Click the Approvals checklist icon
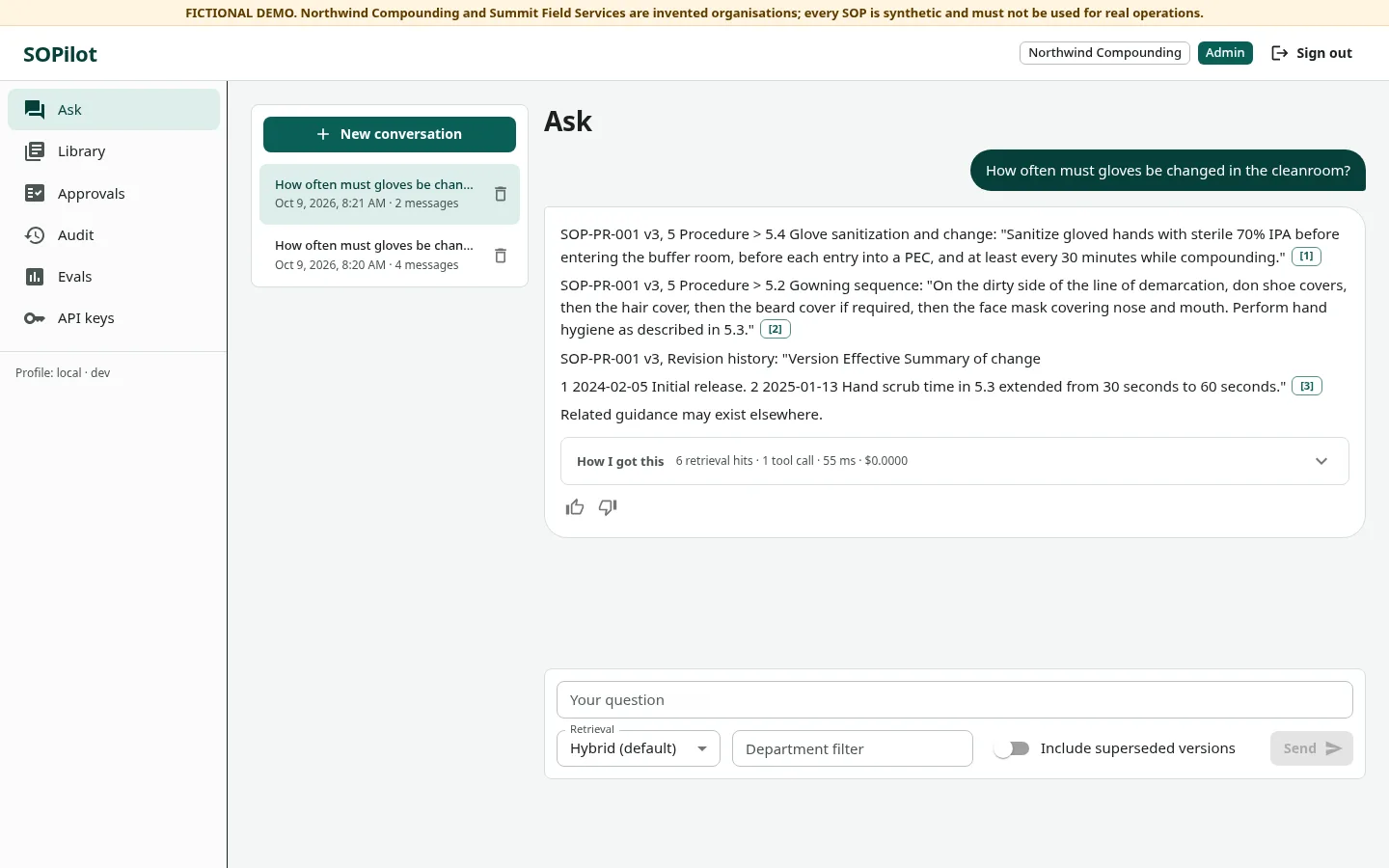 pos(35,193)
